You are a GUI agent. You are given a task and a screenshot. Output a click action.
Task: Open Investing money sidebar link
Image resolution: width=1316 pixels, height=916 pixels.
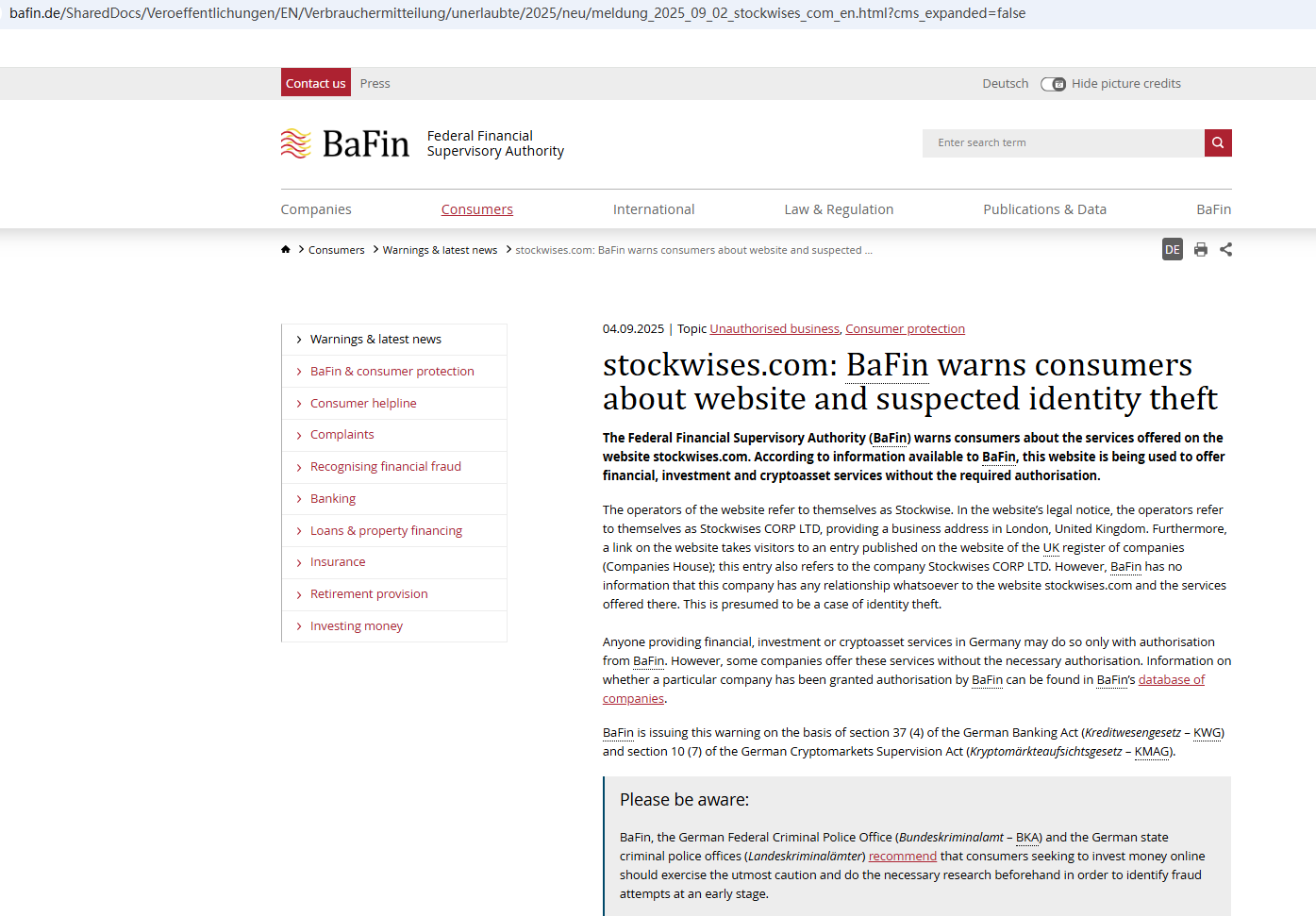[x=357, y=625]
